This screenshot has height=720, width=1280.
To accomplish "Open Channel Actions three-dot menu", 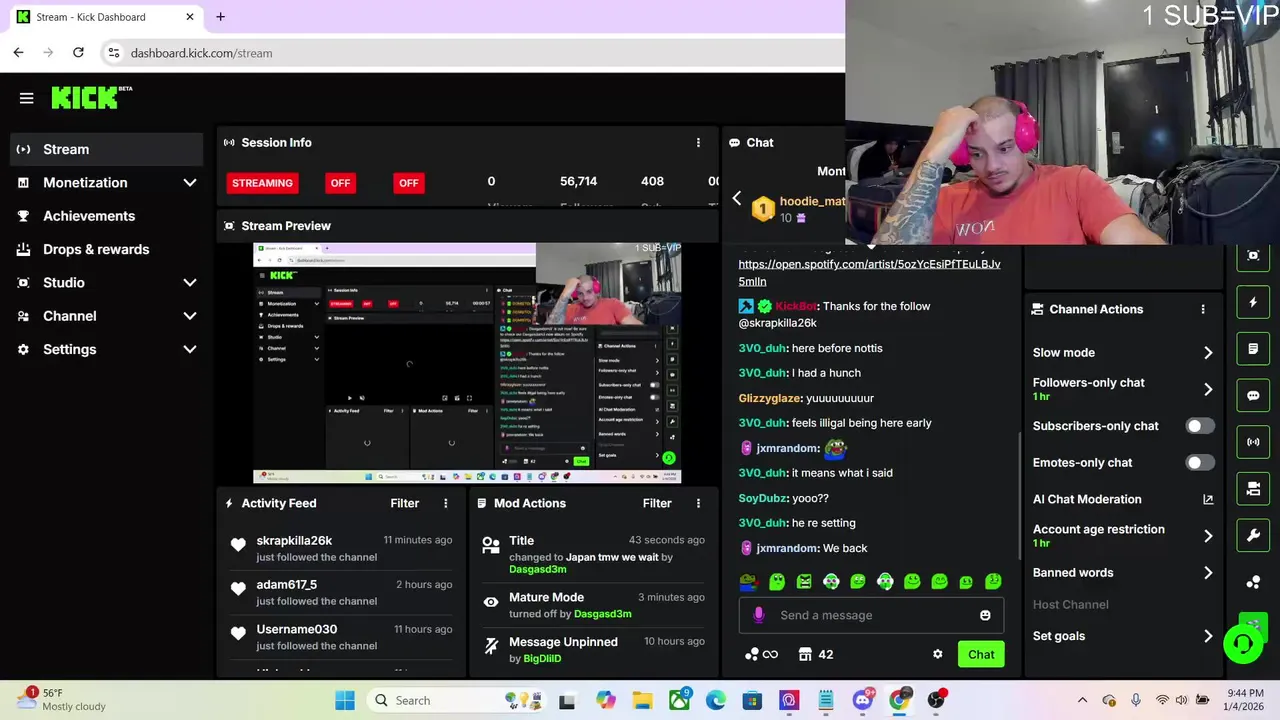I will [1203, 309].
